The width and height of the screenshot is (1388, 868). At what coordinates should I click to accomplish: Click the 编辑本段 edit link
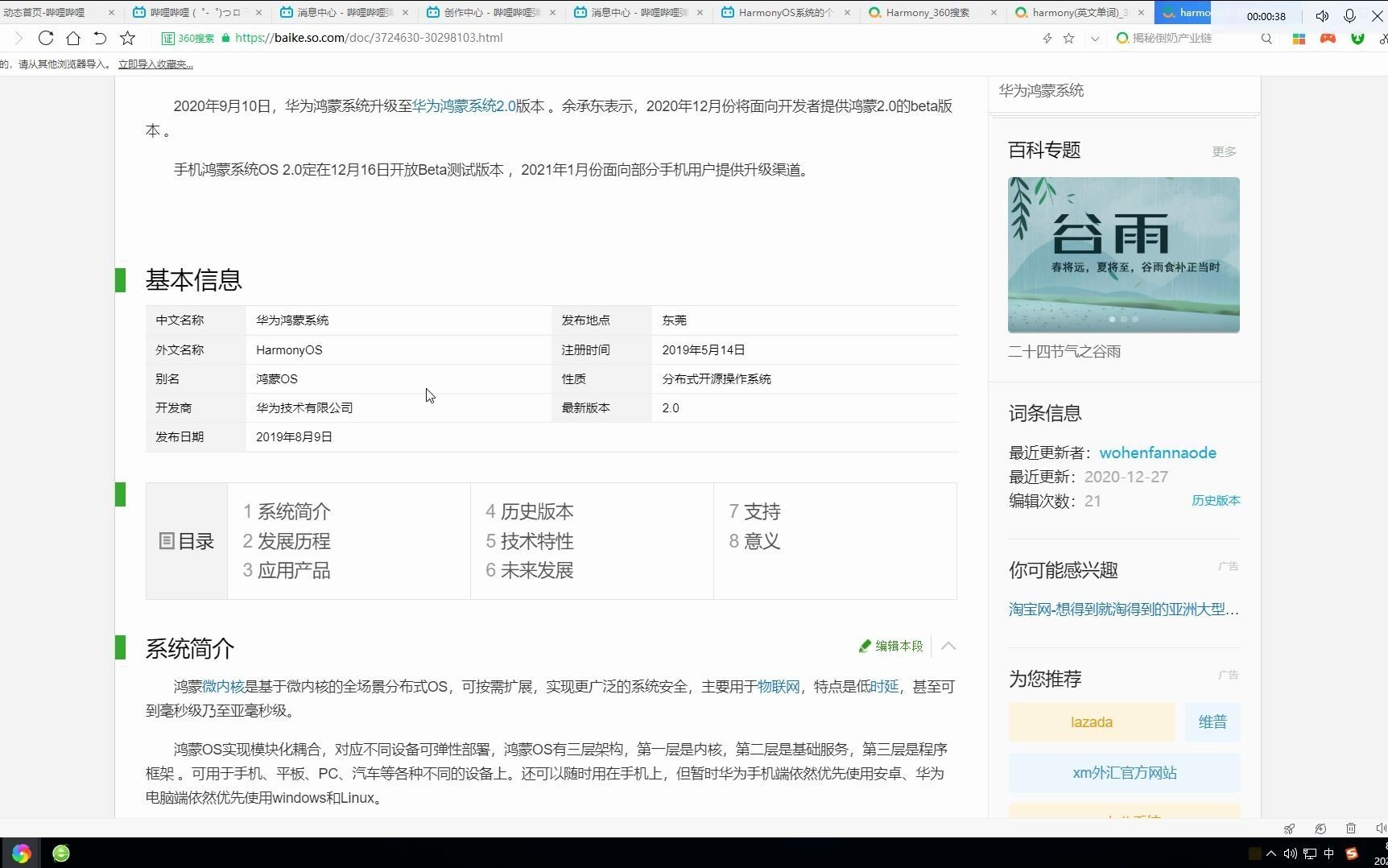click(x=891, y=646)
